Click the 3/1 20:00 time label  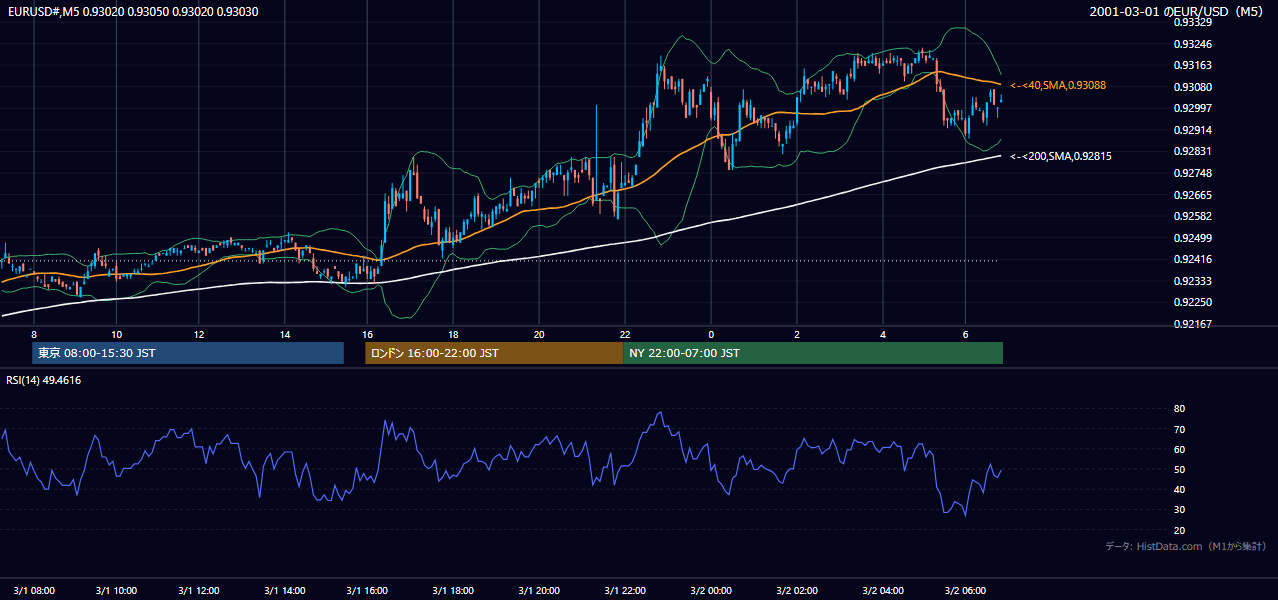click(x=538, y=590)
